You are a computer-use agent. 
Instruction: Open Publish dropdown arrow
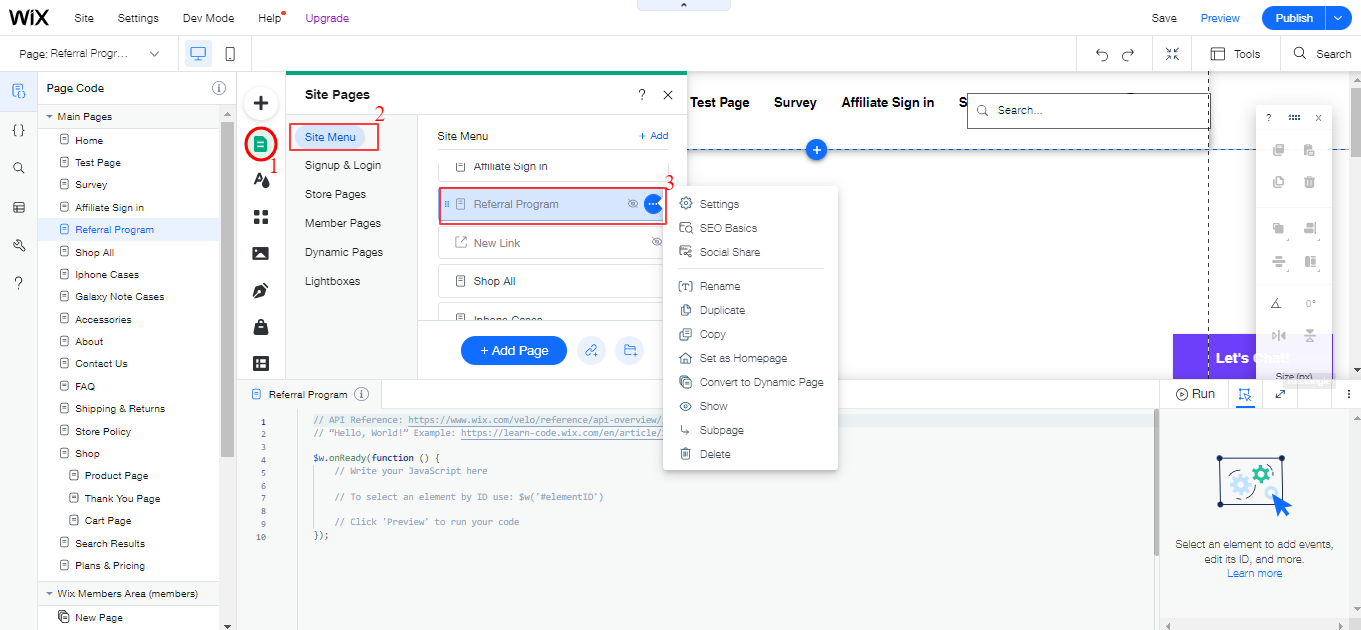point(1338,18)
